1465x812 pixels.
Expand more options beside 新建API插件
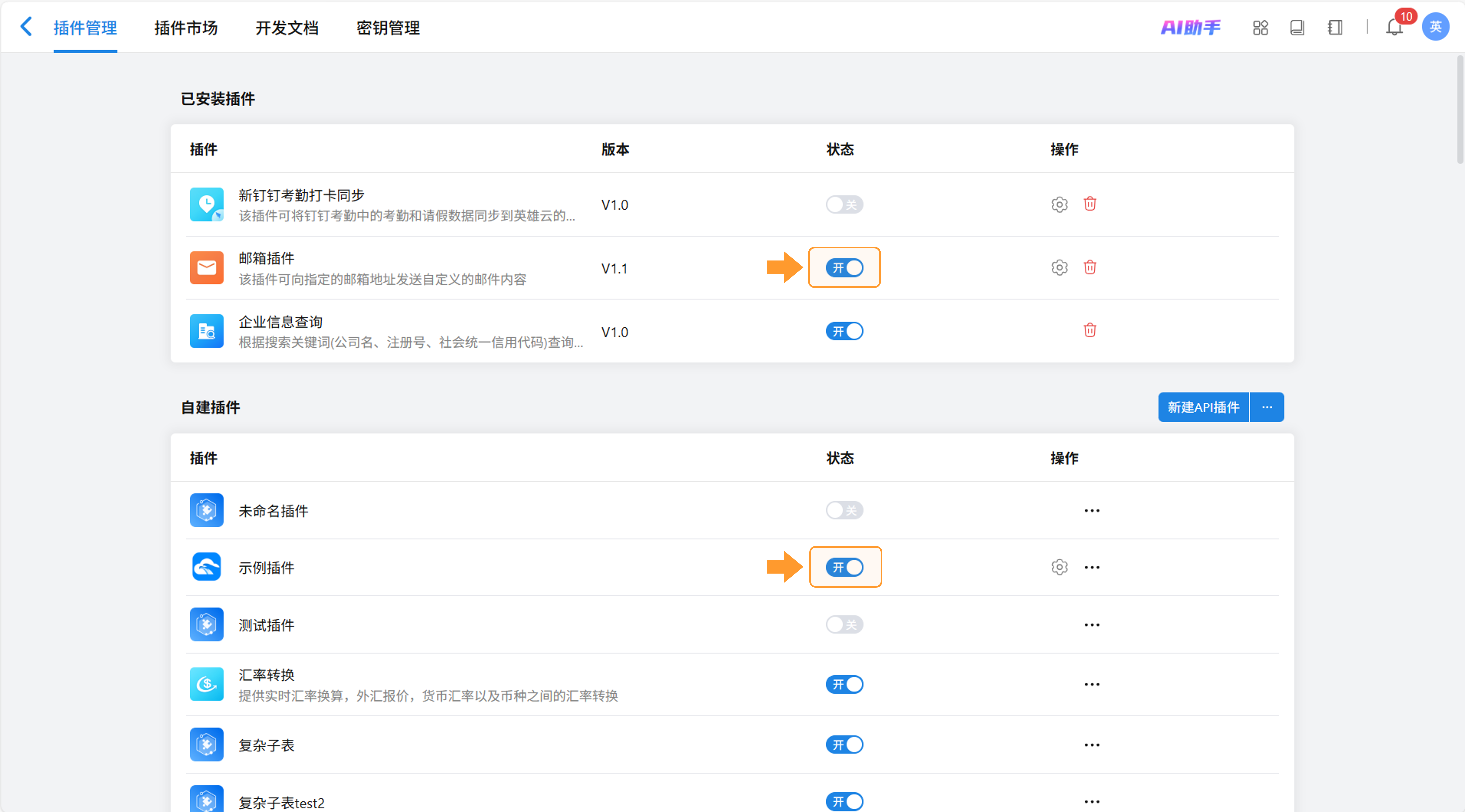[1267, 407]
